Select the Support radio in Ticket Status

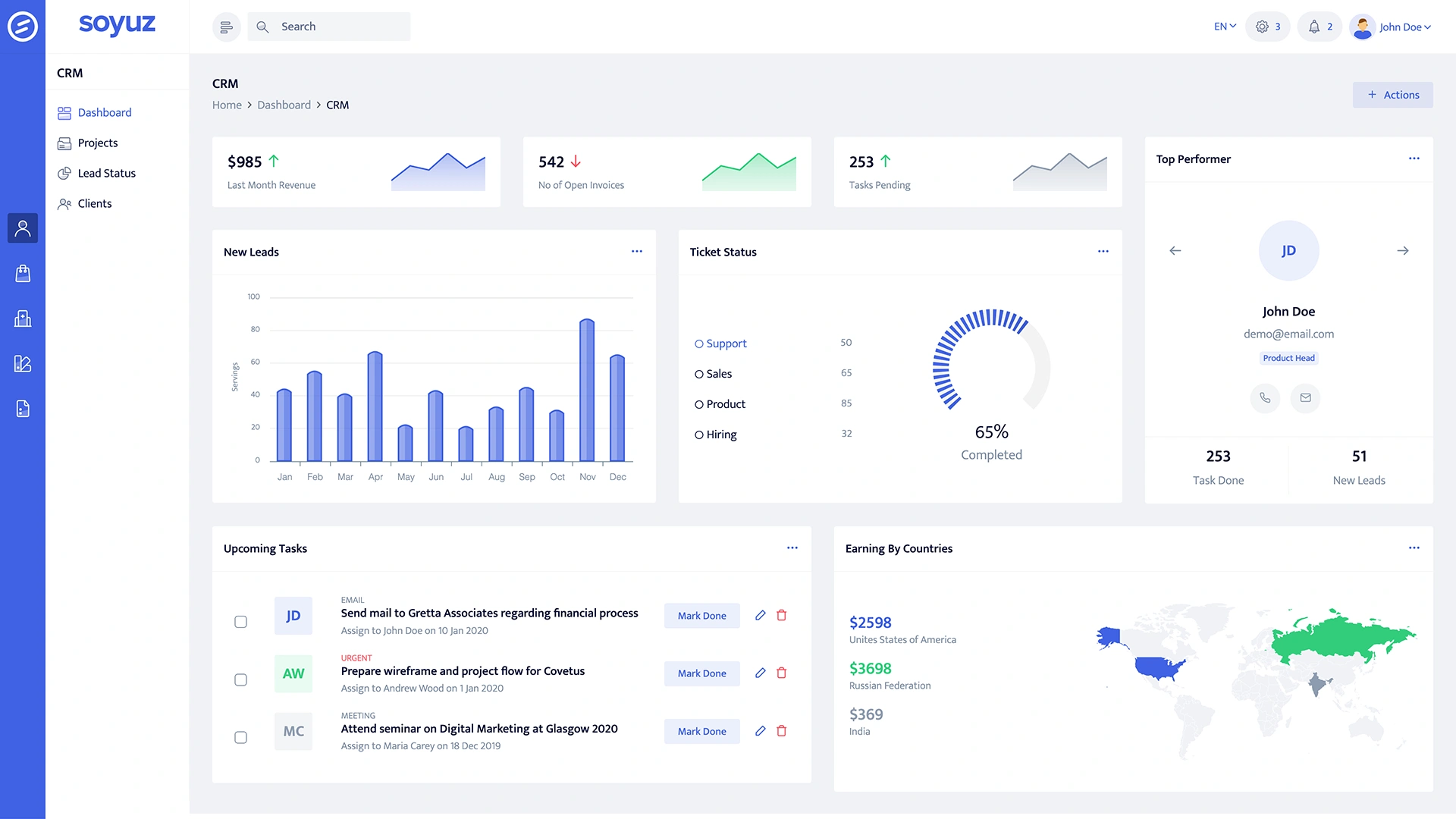pos(698,344)
